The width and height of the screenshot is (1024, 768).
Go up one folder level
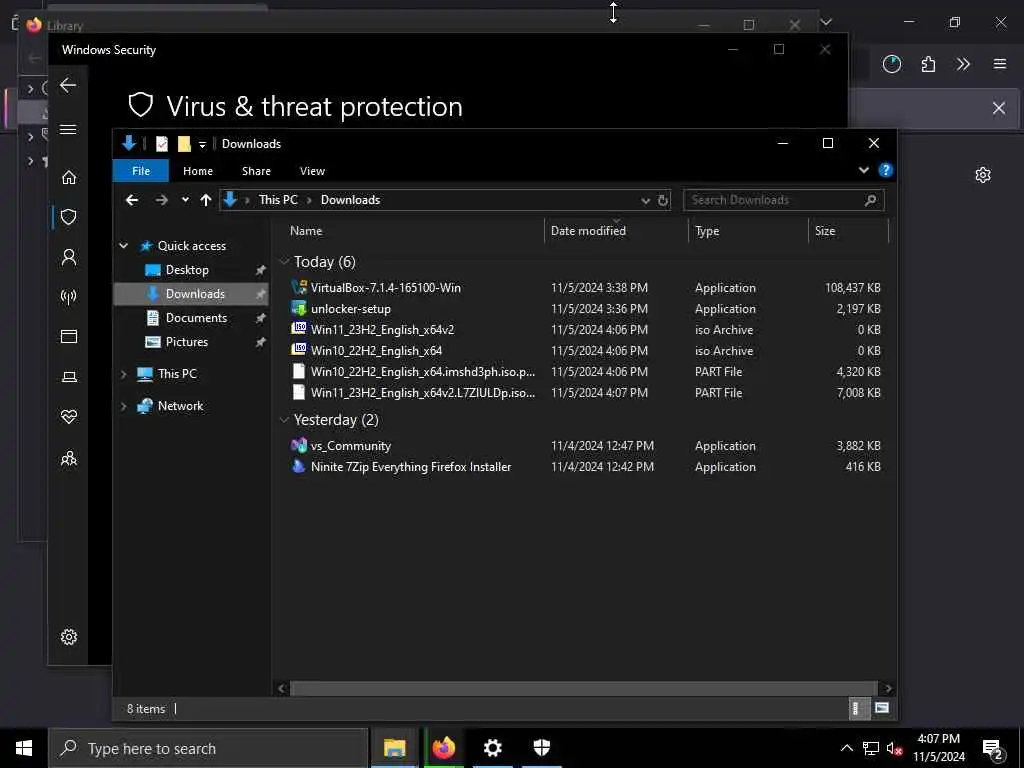pos(206,200)
